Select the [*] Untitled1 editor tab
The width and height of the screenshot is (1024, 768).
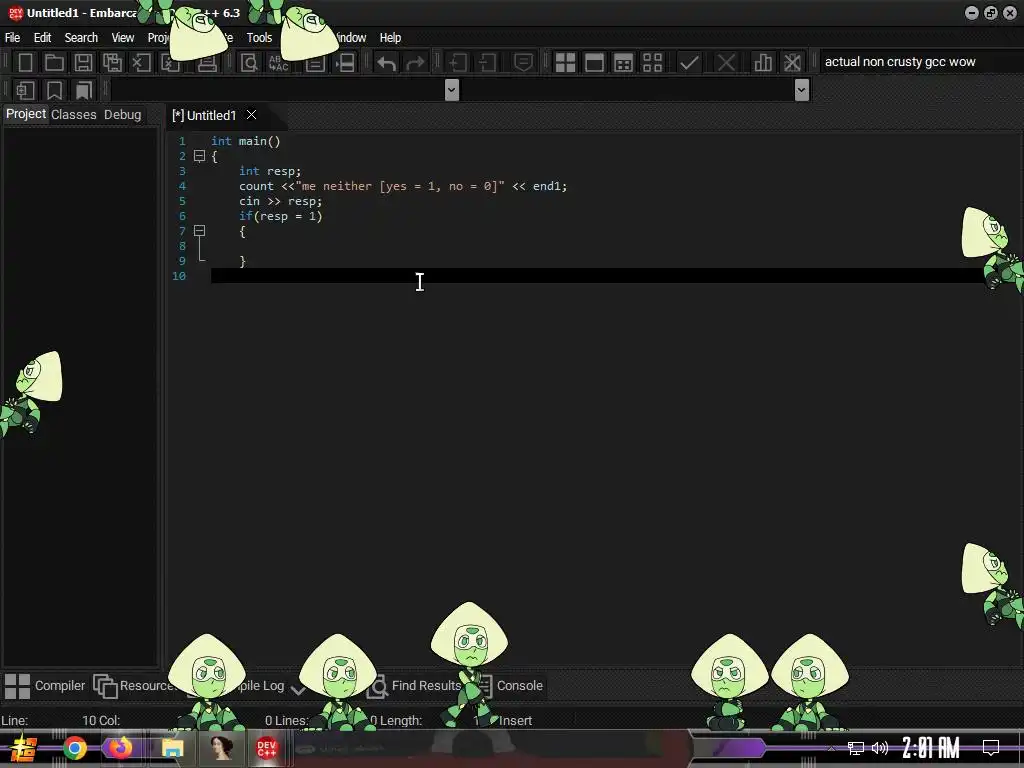pos(204,116)
